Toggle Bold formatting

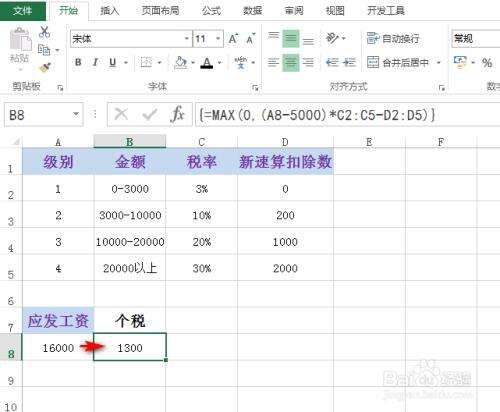click(78, 62)
